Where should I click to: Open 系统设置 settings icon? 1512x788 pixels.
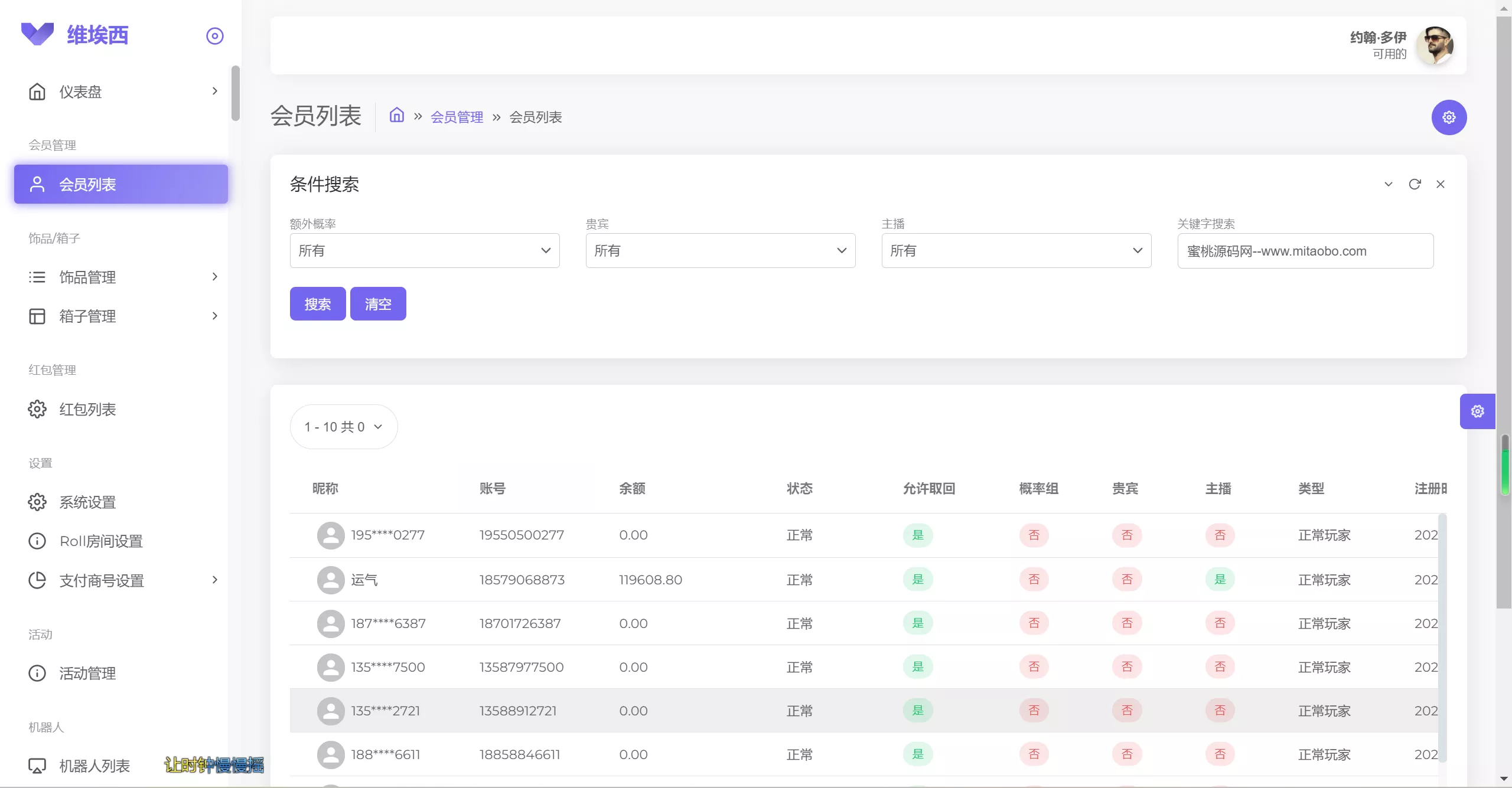(37, 502)
